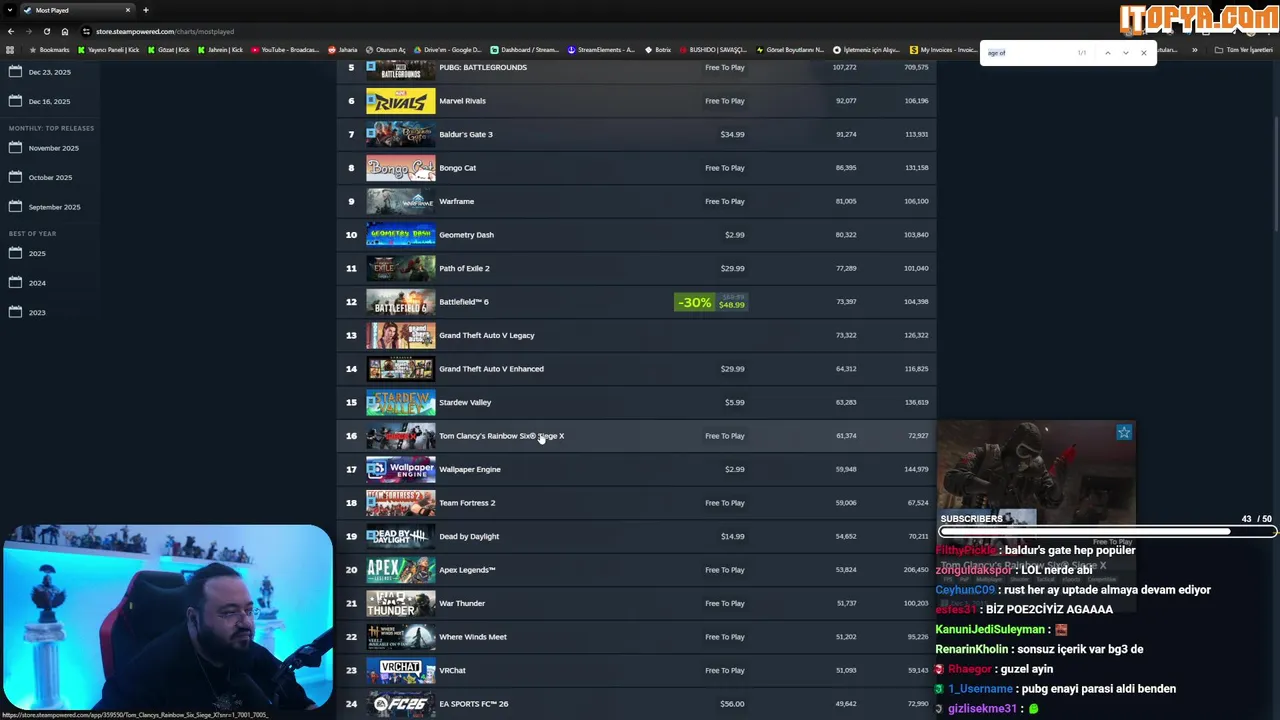The width and height of the screenshot is (1280, 720).
Task: Click the Wallpaper Engine image
Action: [x=401, y=469]
